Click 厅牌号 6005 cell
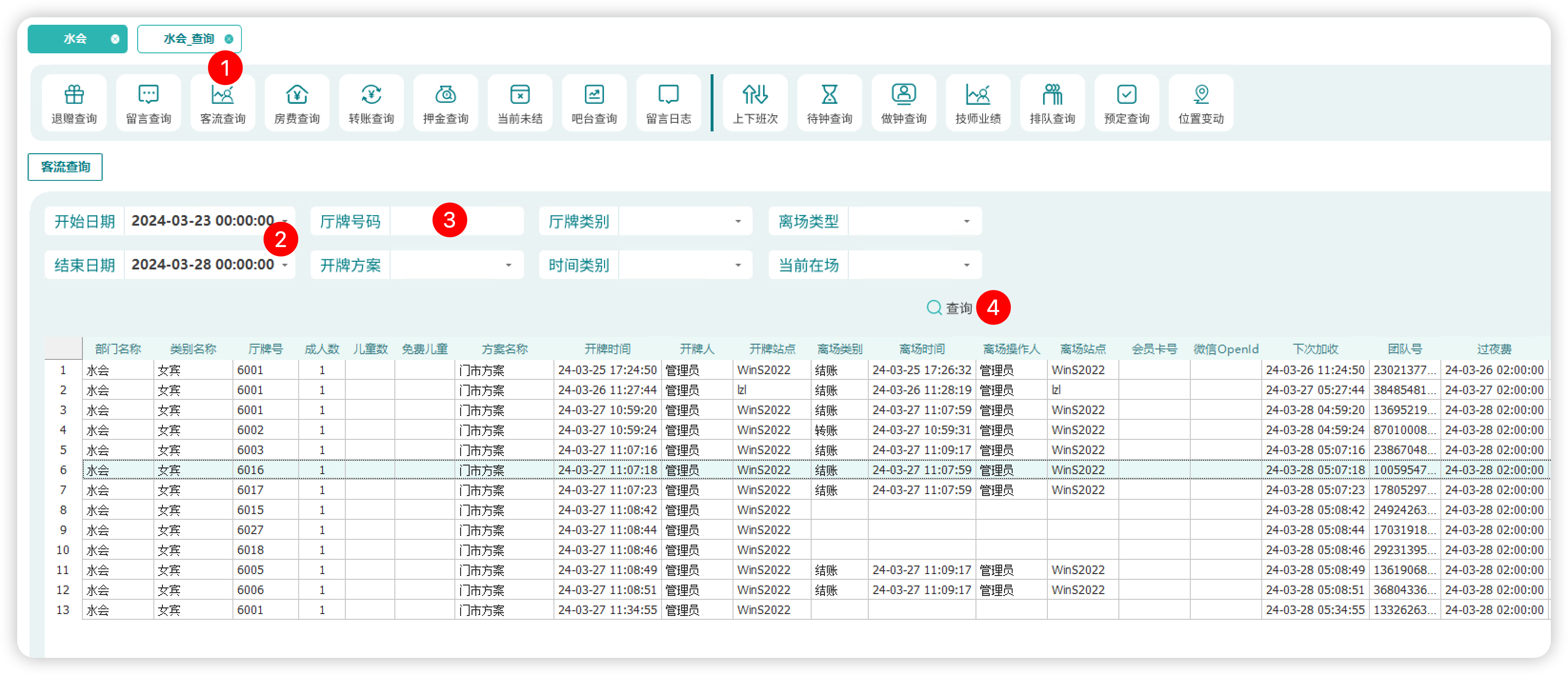The width and height of the screenshot is (1568, 675). [265, 570]
